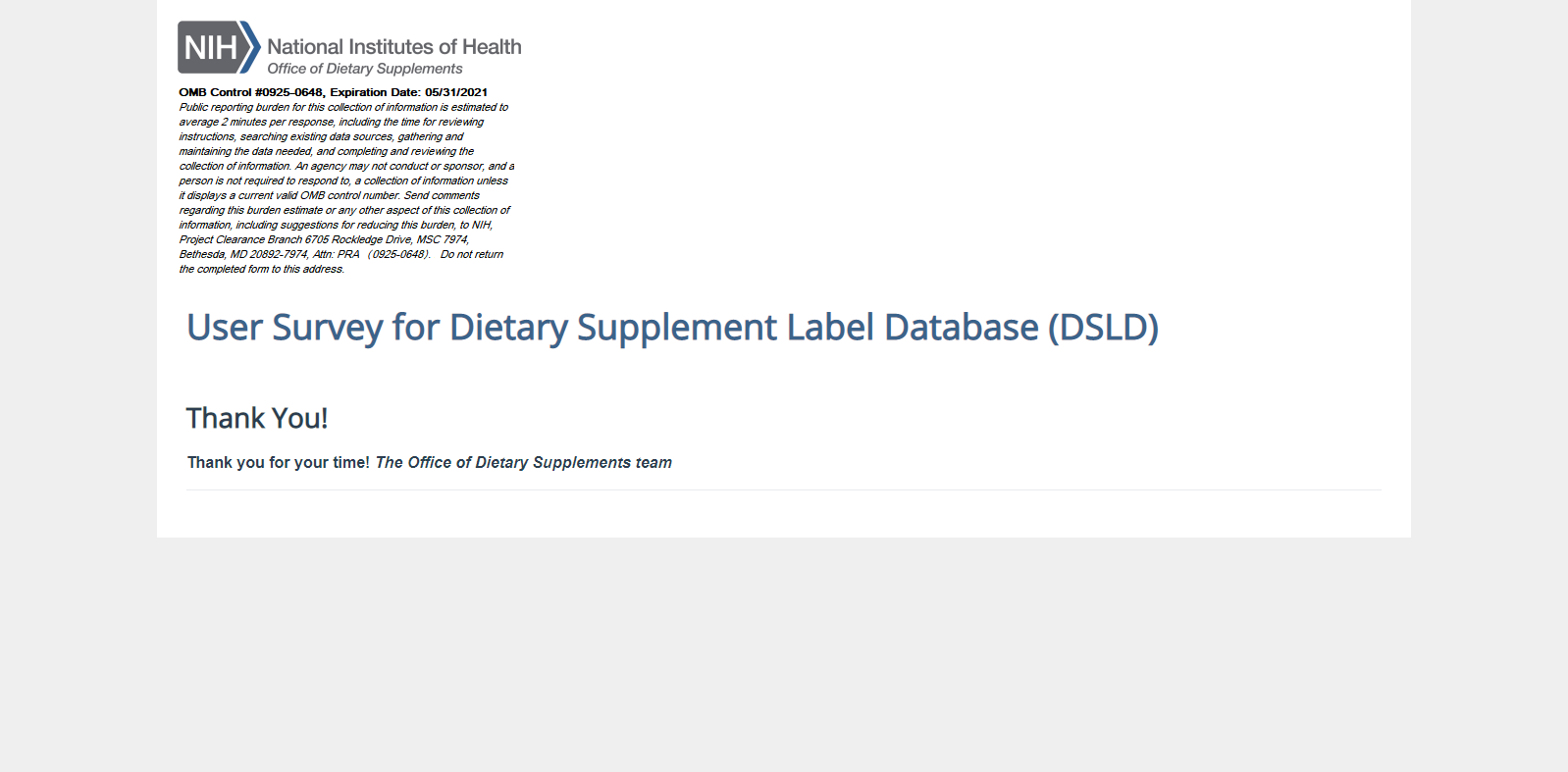The height and width of the screenshot is (772, 1568).
Task: Click the National Institutes of Health wordmark
Action: [x=394, y=46]
